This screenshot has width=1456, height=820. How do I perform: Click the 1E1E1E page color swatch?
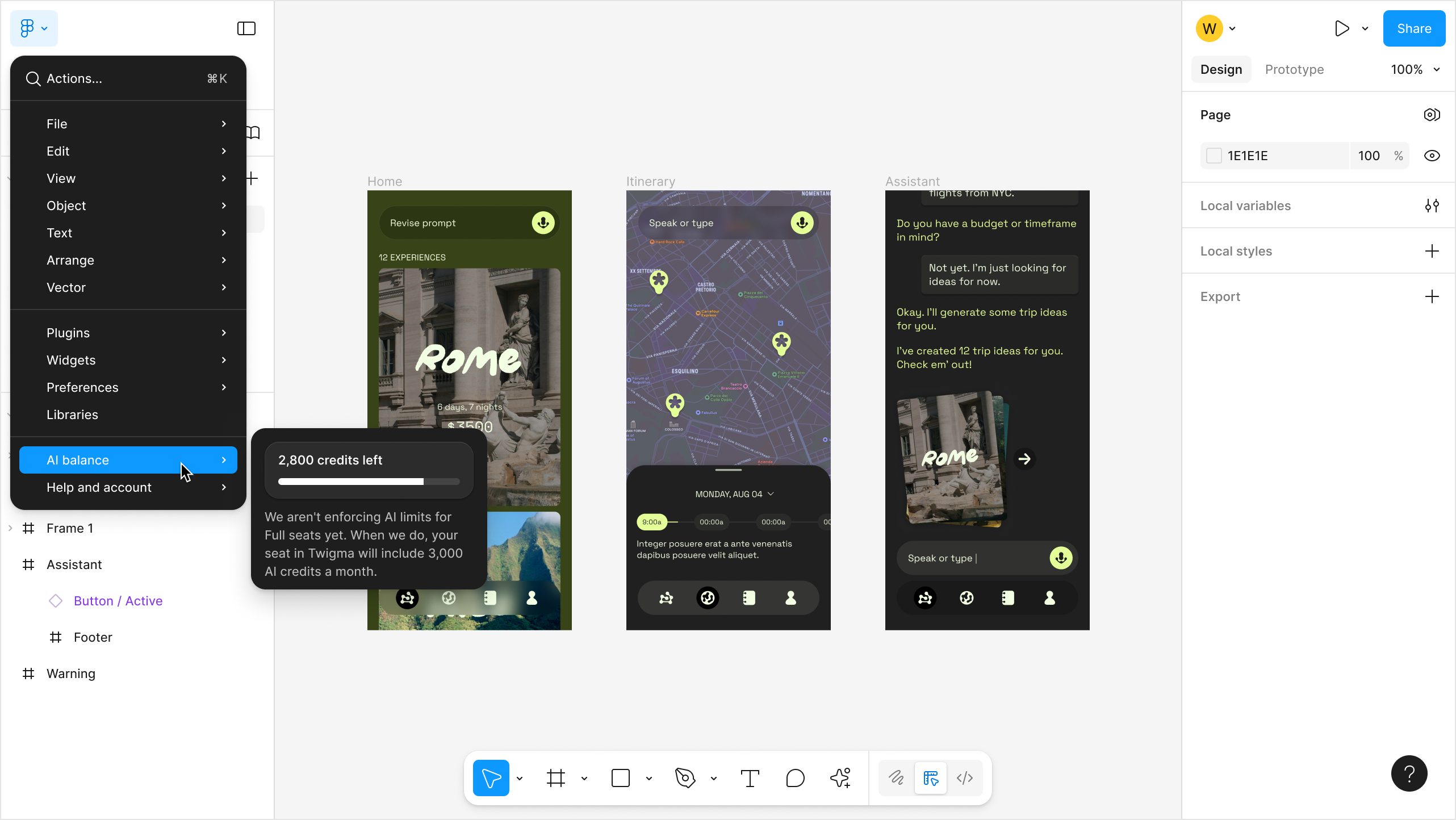pos(1214,156)
